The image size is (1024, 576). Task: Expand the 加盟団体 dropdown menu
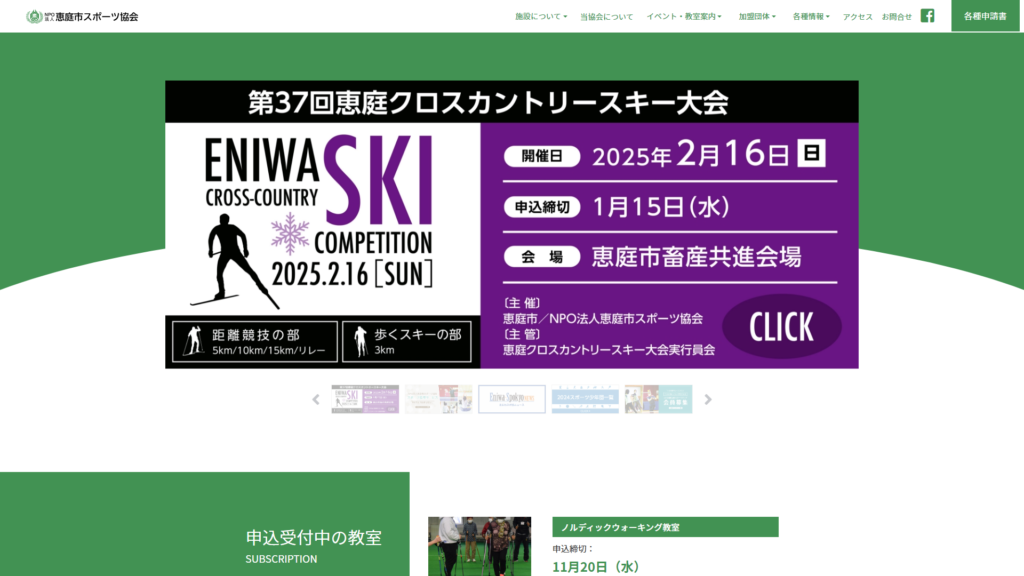[x=757, y=16]
